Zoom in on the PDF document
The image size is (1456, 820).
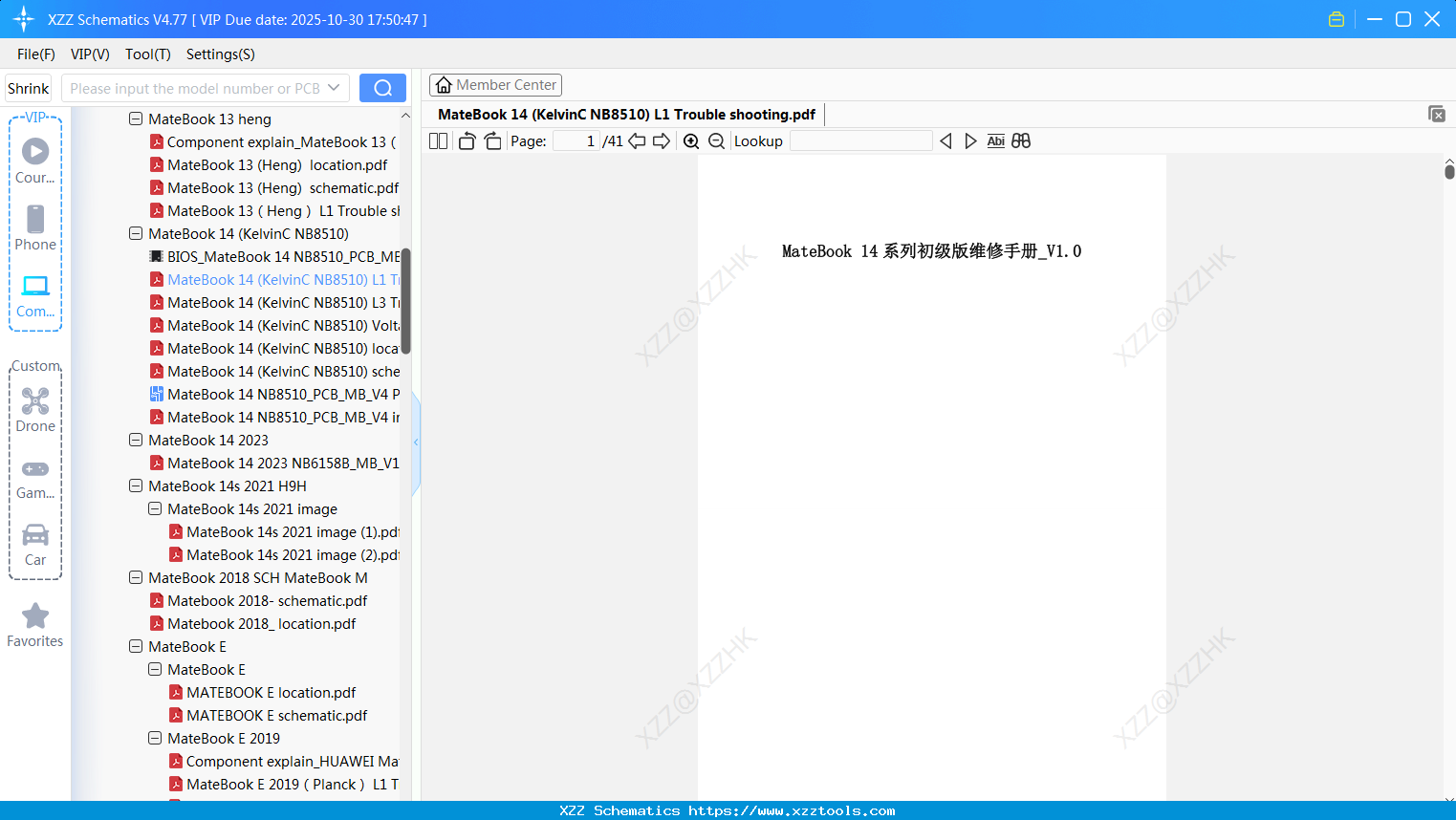691,141
